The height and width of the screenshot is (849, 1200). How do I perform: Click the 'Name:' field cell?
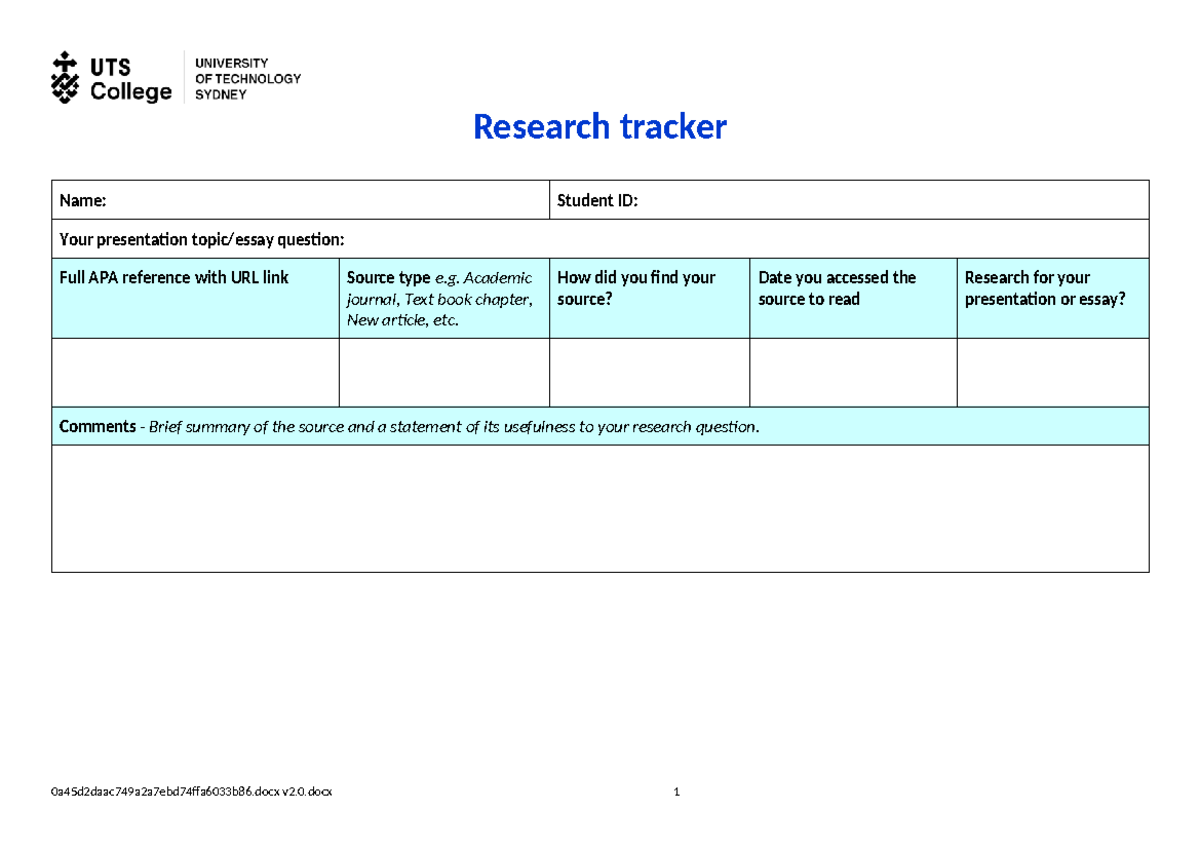pyautogui.click(x=301, y=200)
